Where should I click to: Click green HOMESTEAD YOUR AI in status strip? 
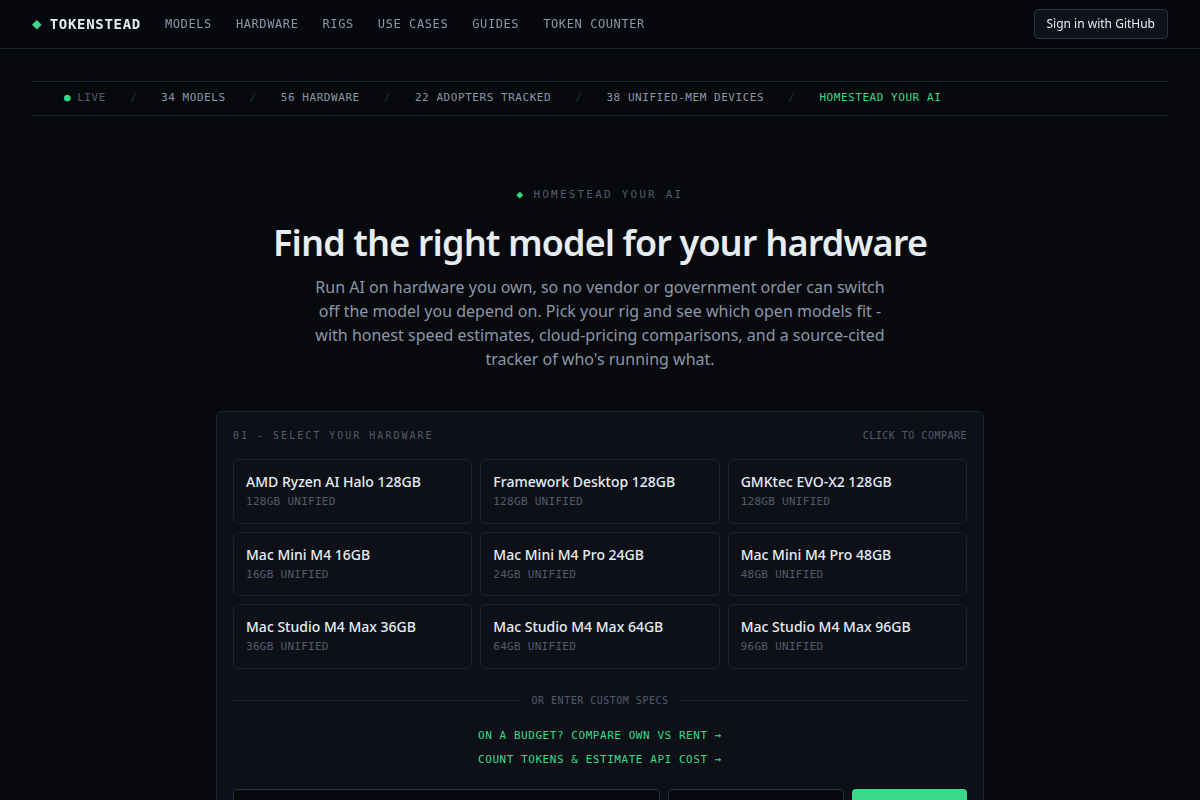880,98
